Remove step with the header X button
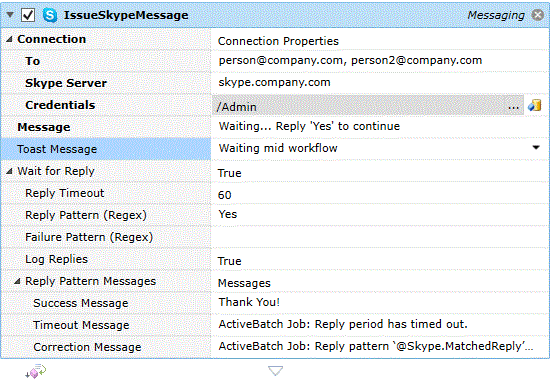 538,15
